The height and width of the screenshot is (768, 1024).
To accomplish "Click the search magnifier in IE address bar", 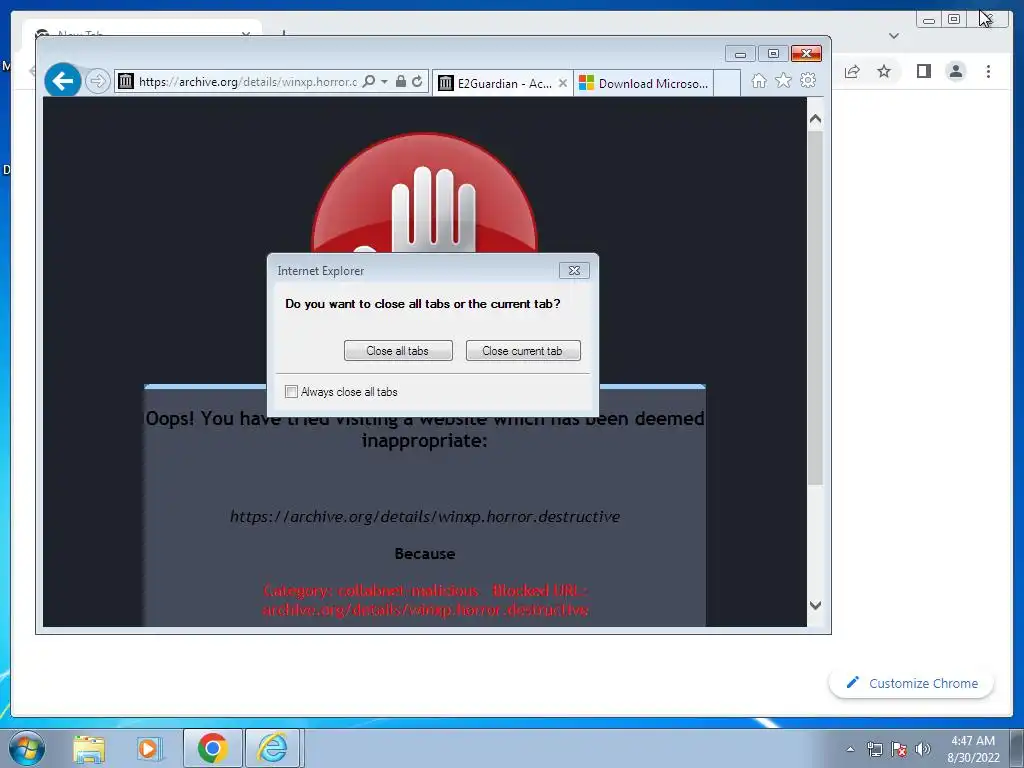I will [x=369, y=82].
